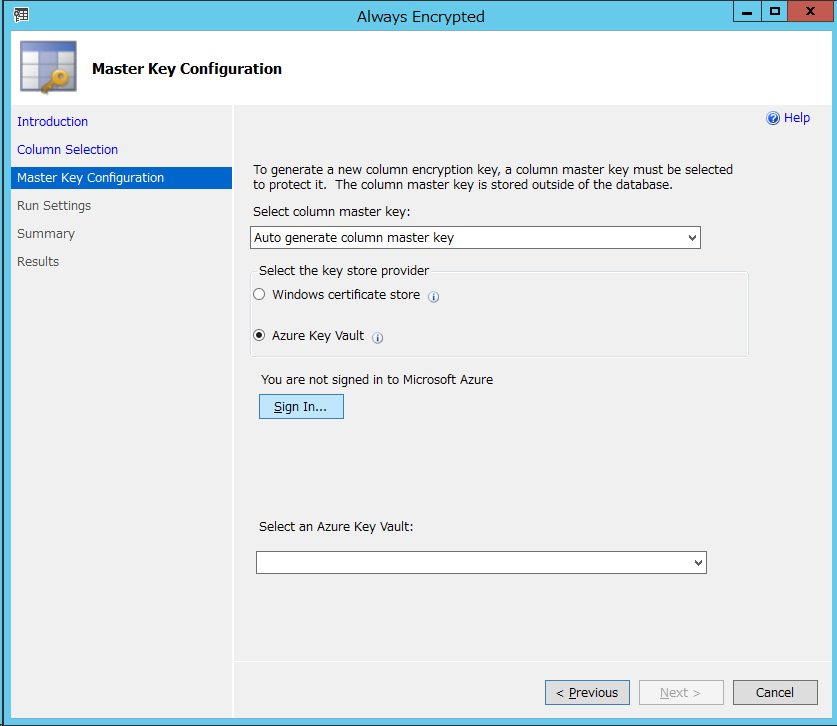
Task: Open the Azure Key Vault selection dropdown
Action: click(697, 562)
